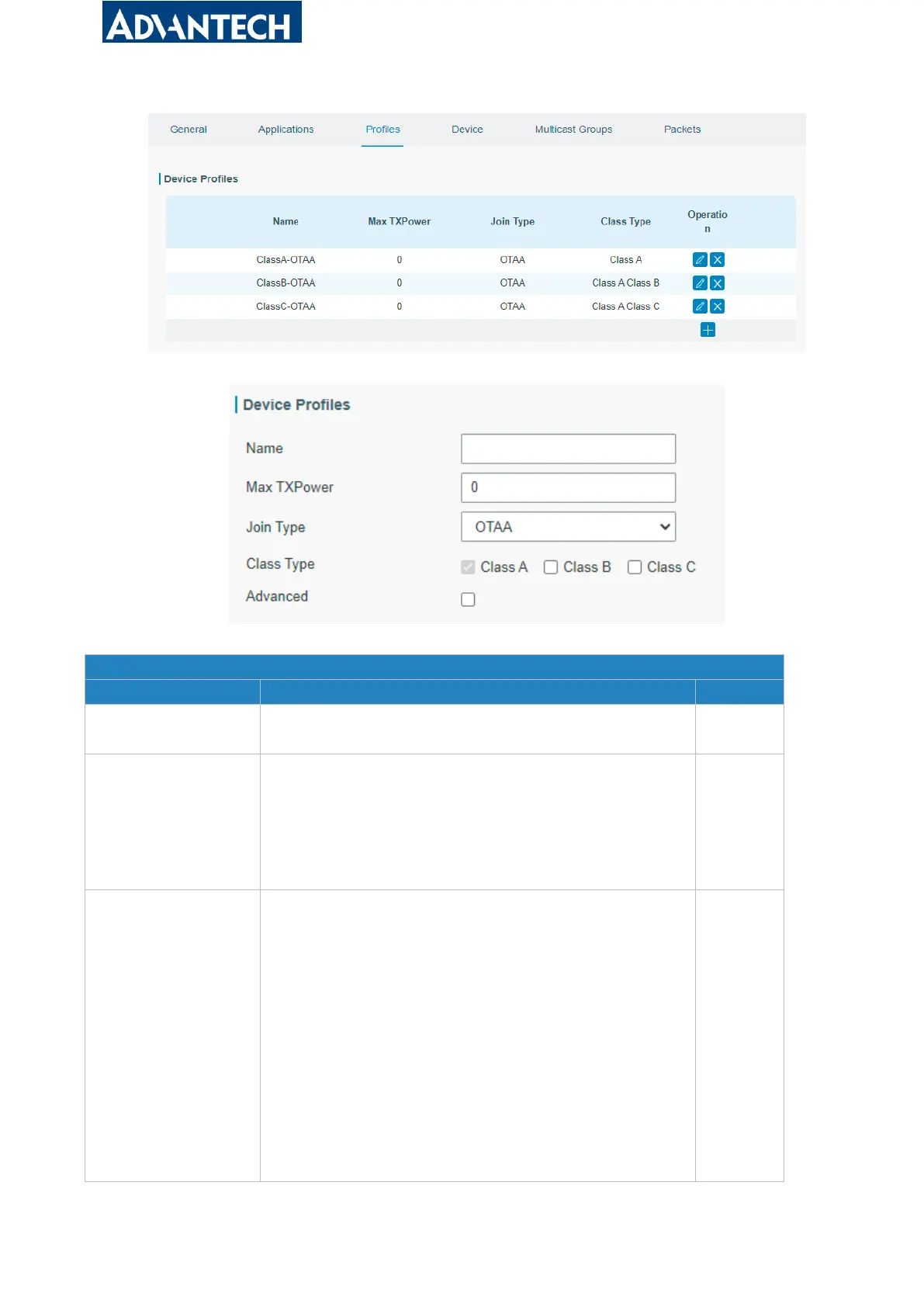Add a new device profile

708,330
